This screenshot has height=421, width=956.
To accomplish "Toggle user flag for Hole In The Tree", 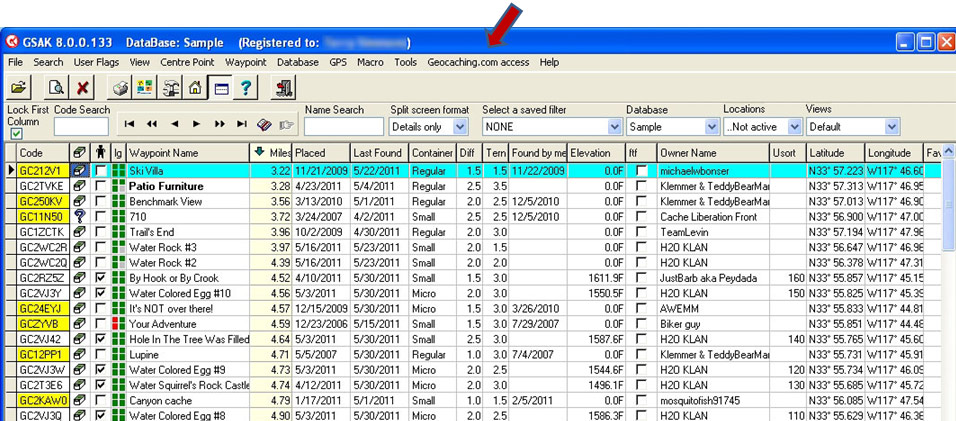I will [x=101, y=339].
